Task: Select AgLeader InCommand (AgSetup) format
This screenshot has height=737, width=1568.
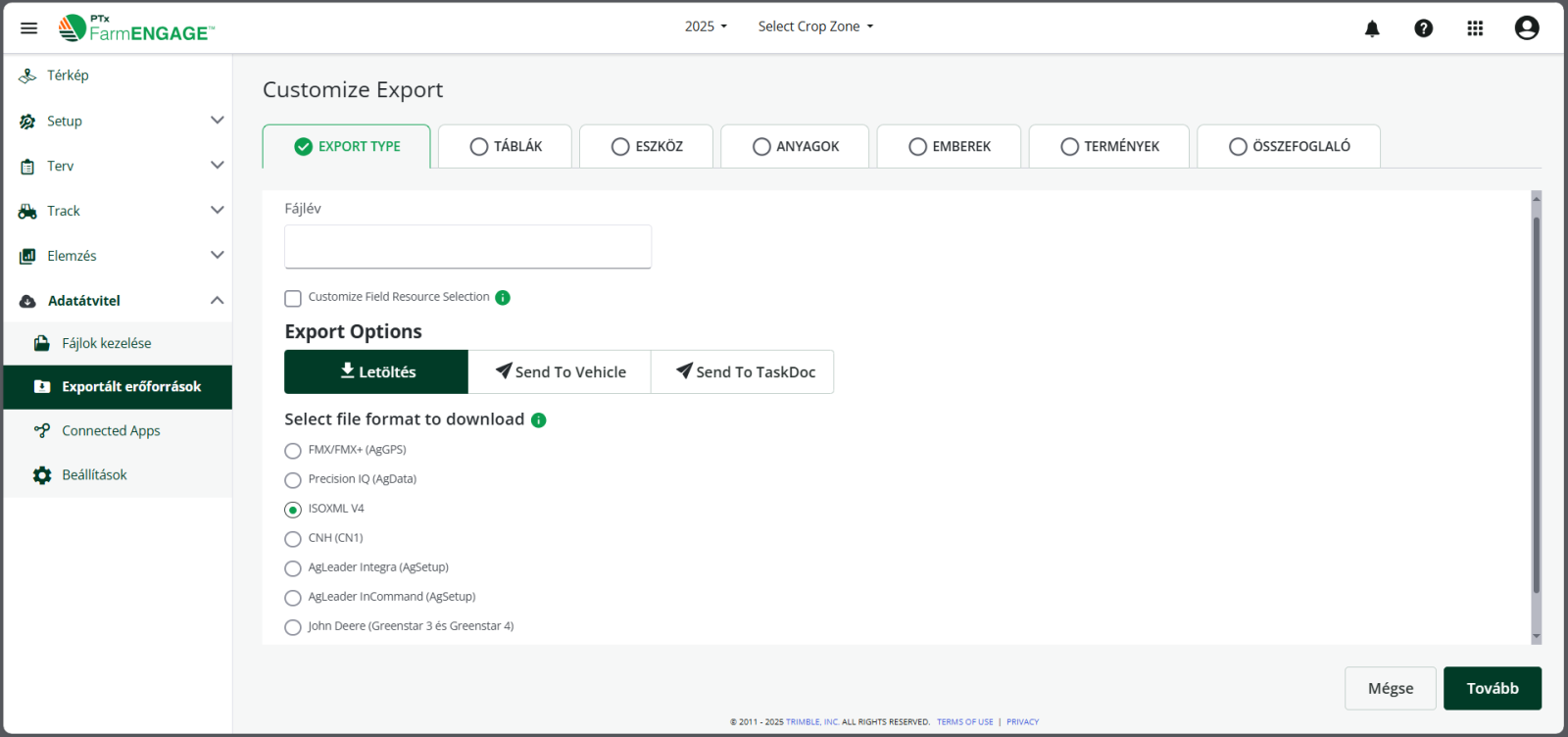Action: click(293, 598)
